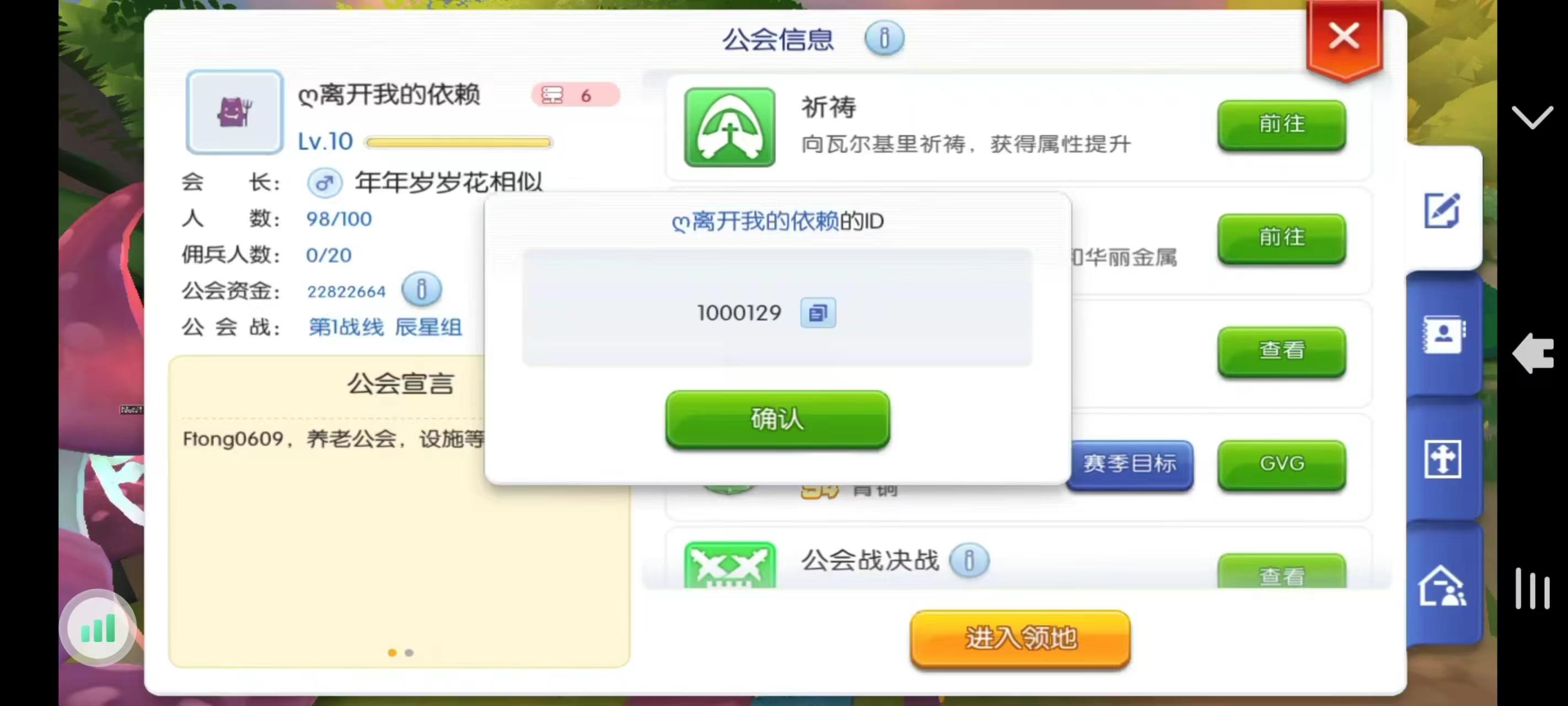Open the edit notes sidebar tab

point(1442,211)
